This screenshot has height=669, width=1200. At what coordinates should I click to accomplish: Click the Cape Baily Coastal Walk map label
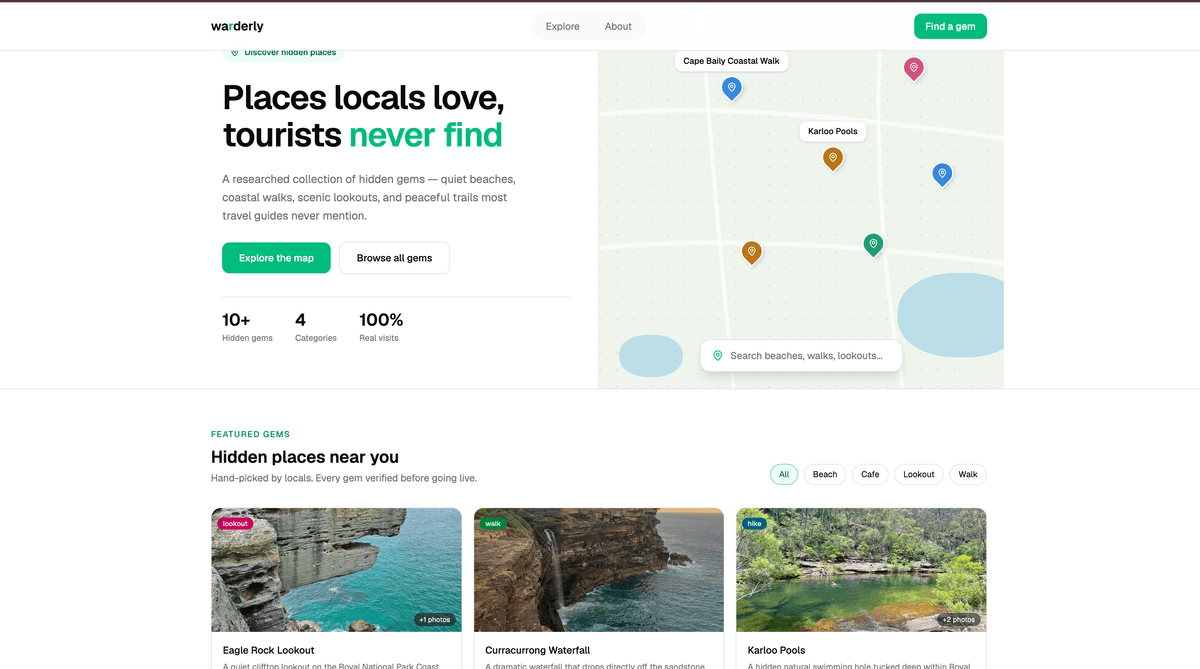coord(731,61)
